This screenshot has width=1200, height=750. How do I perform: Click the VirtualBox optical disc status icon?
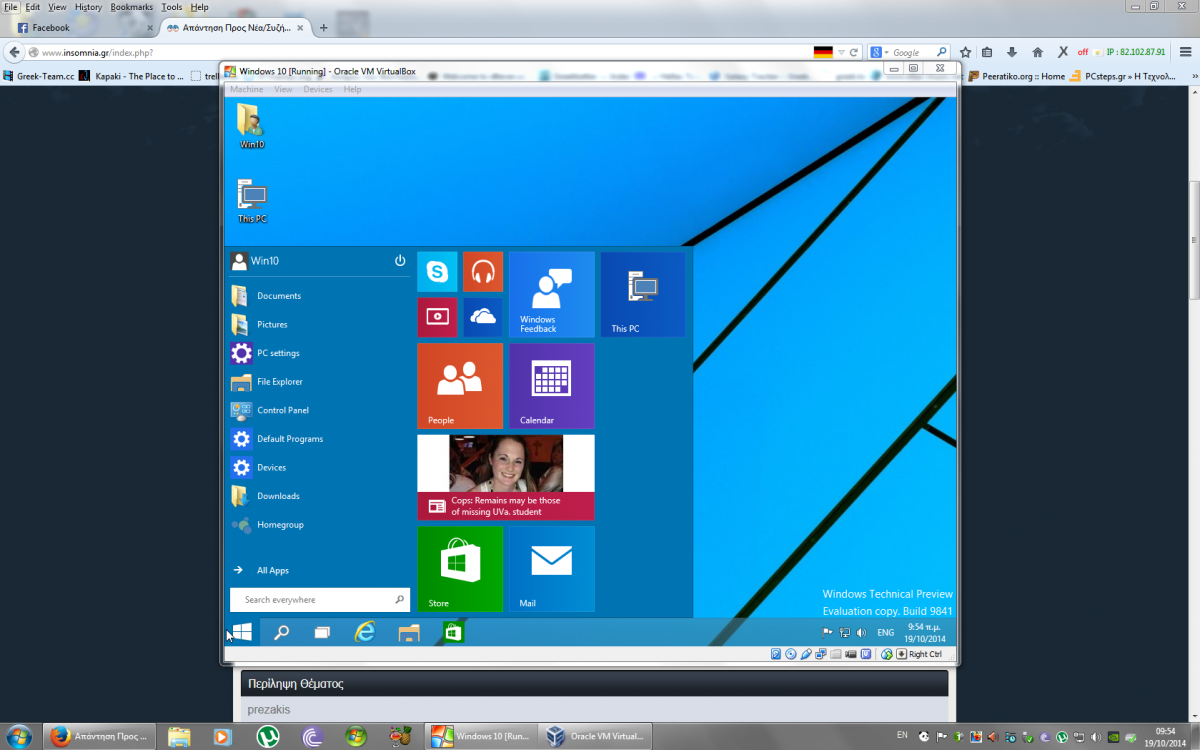(x=791, y=655)
